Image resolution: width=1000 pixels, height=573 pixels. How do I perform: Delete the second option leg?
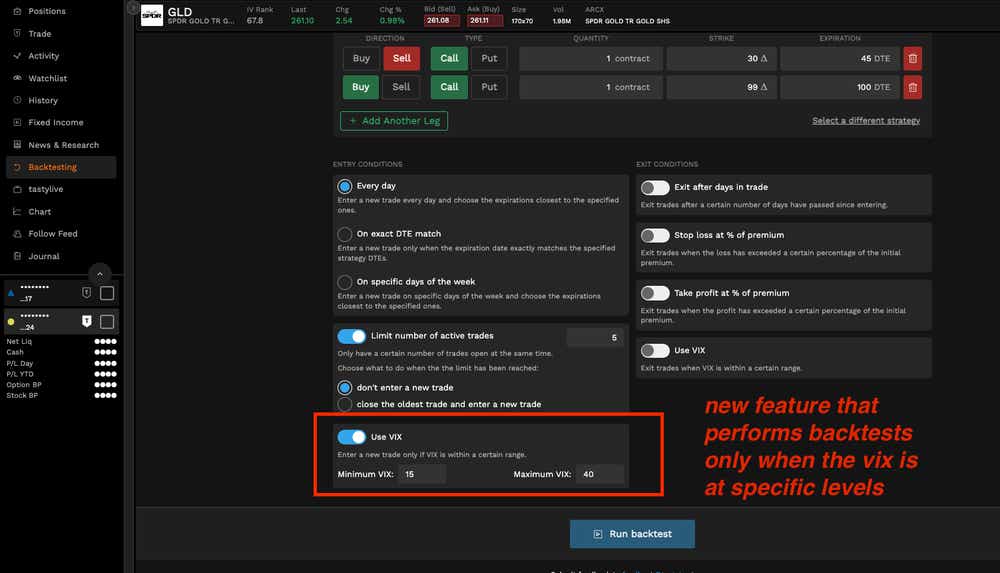click(913, 87)
